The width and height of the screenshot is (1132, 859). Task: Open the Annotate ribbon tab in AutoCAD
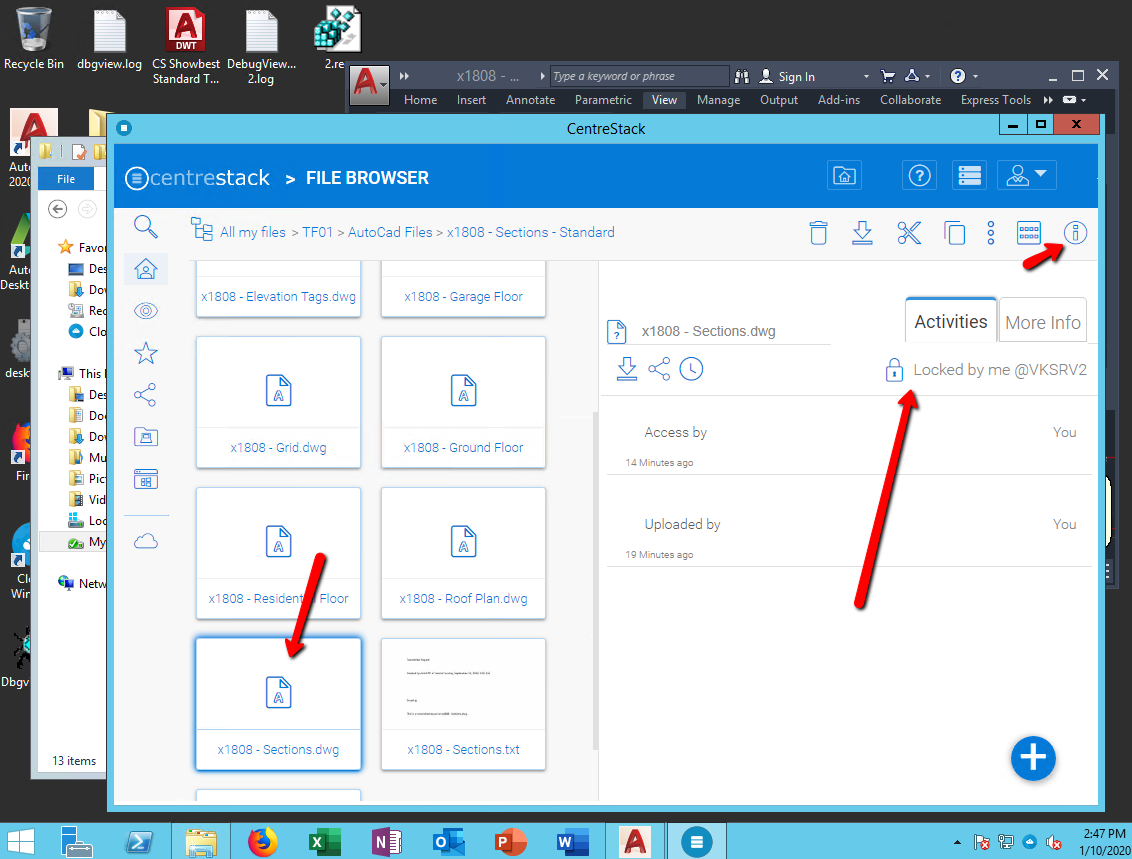[531, 100]
